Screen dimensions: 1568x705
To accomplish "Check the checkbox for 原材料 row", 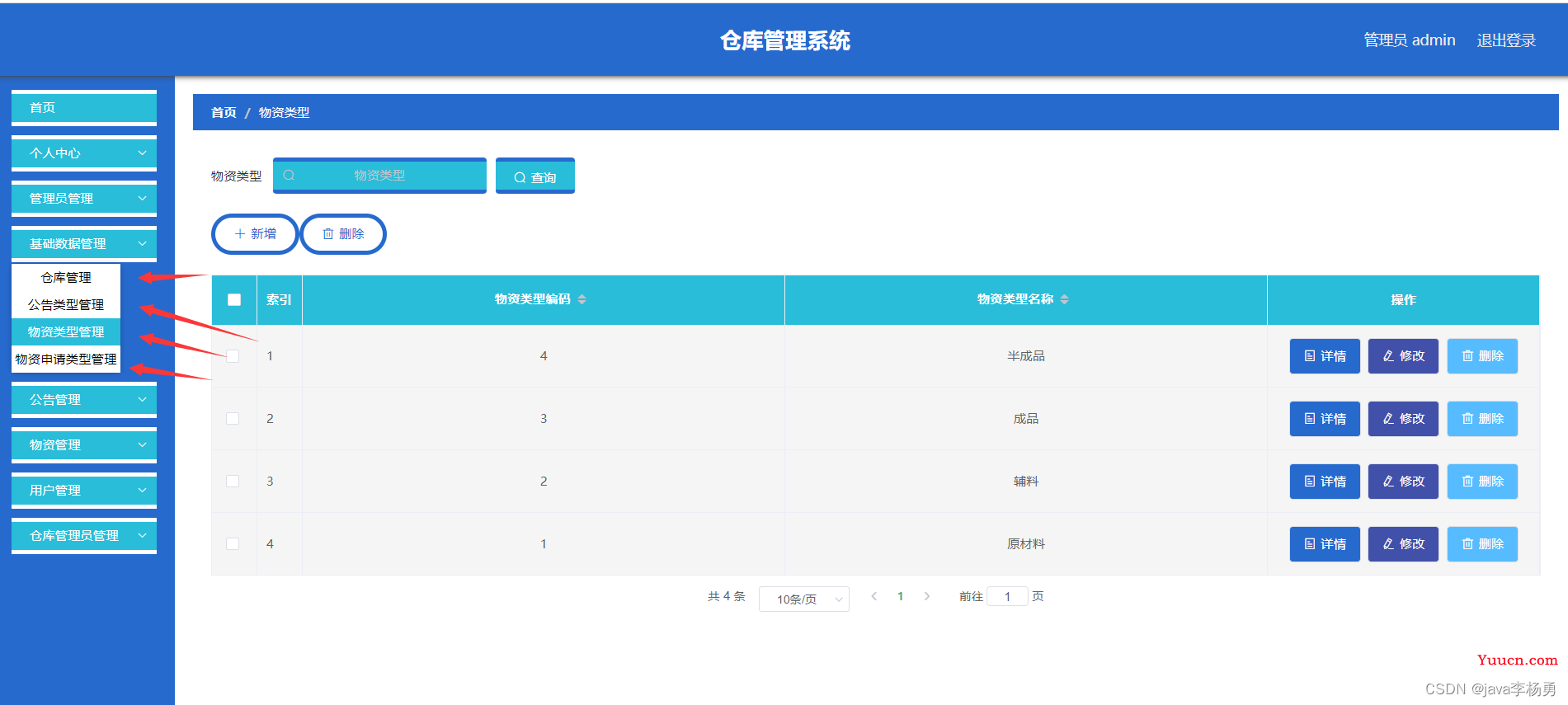I will tap(233, 544).
